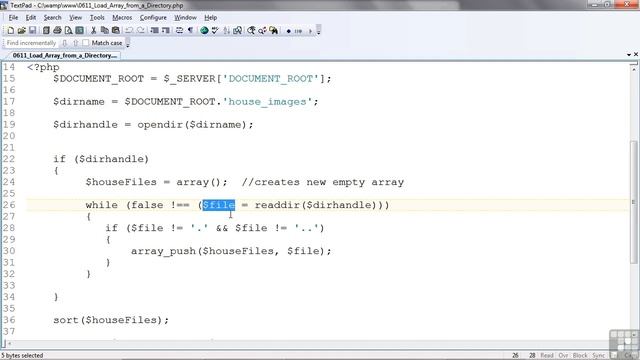Open the Help menu
The height and width of the screenshot is (360, 640).
[x=210, y=18]
